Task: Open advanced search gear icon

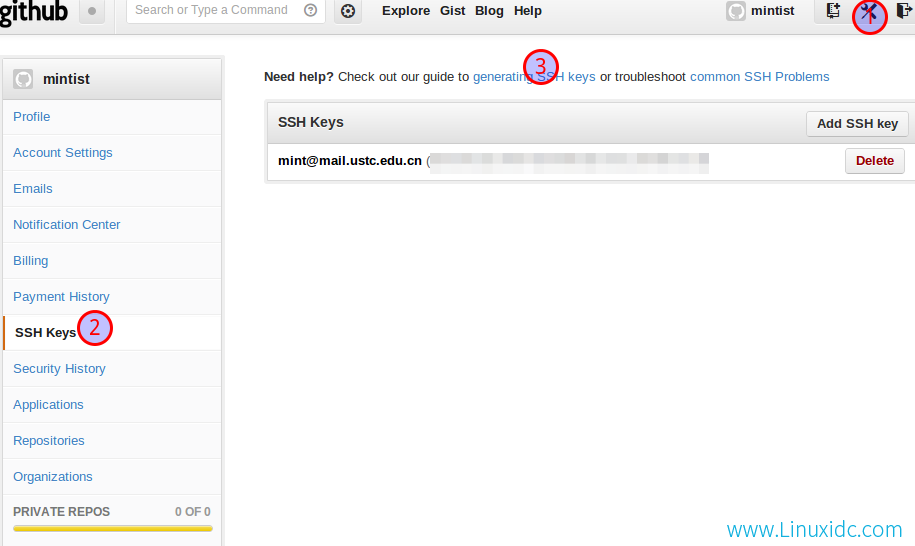Action: pyautogui.click(x=348, y=11)
